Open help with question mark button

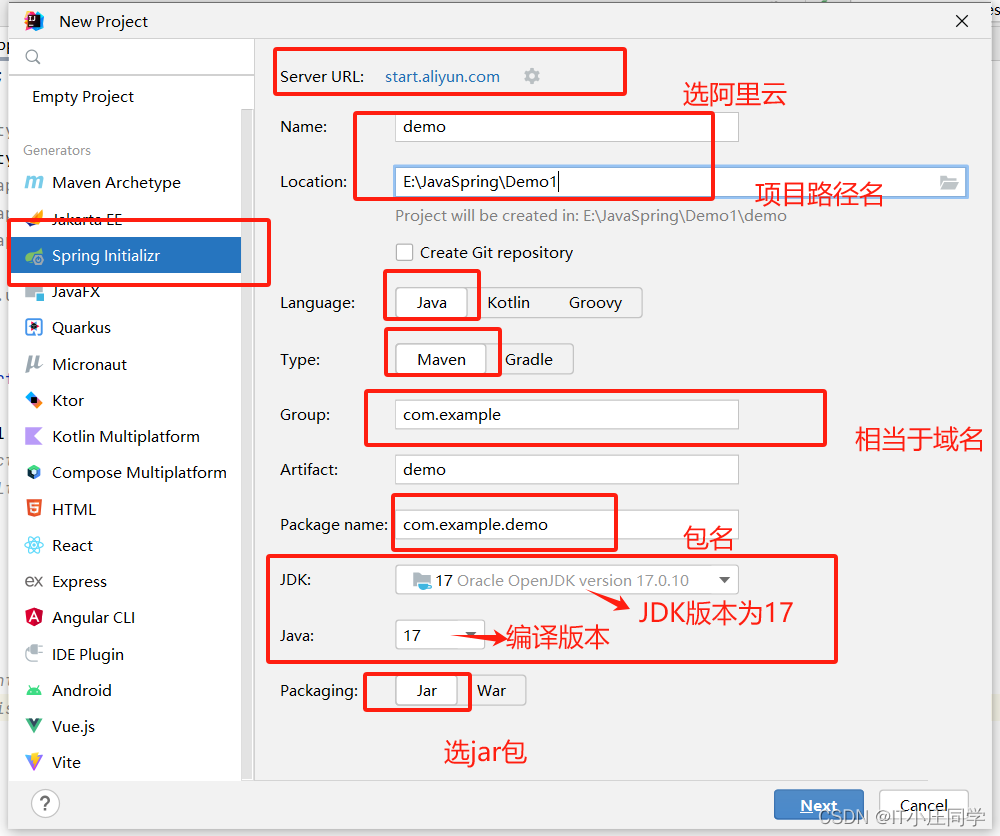click(x=45, y=804)
